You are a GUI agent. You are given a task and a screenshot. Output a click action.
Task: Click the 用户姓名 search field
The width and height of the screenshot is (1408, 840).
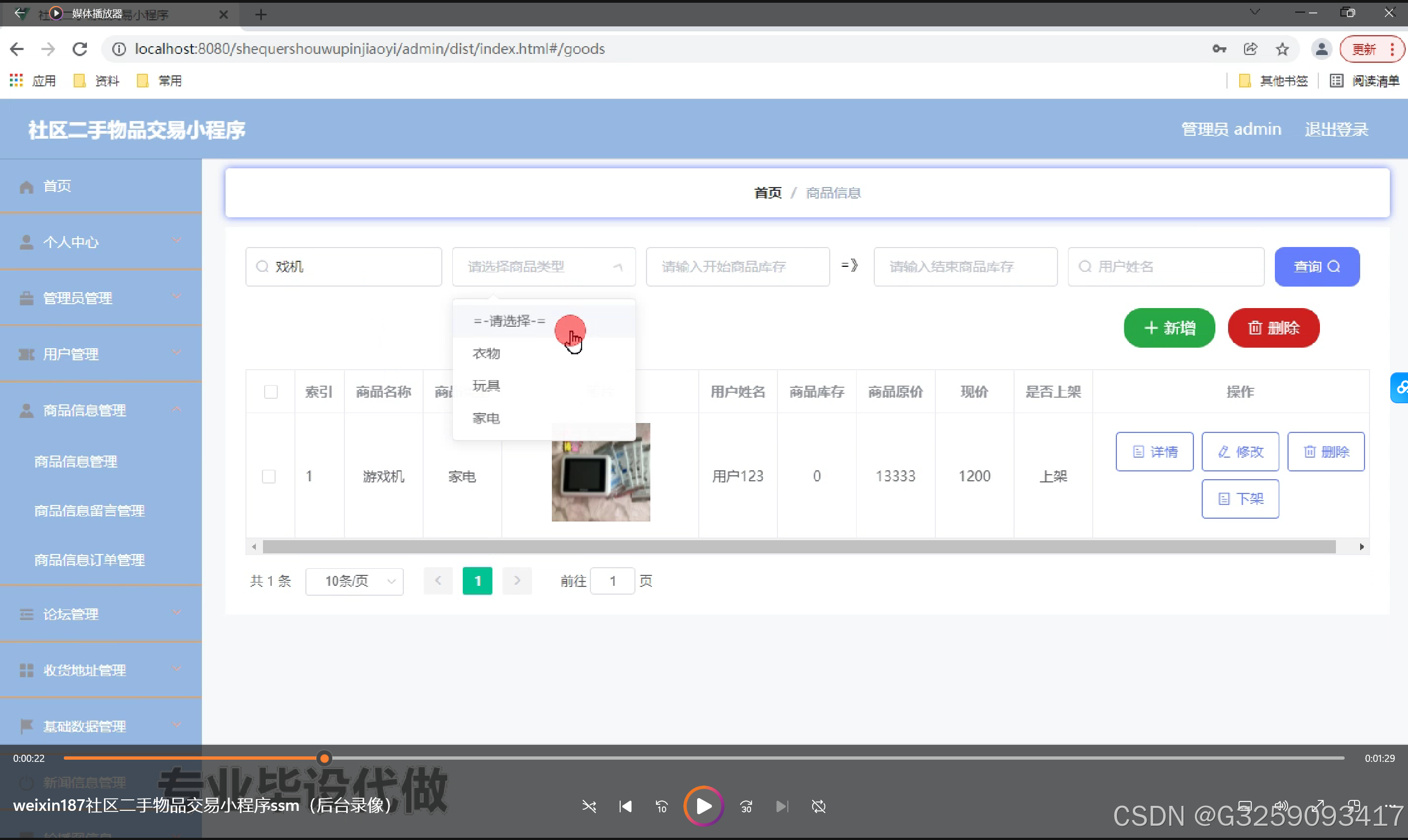click(1166, 267)
